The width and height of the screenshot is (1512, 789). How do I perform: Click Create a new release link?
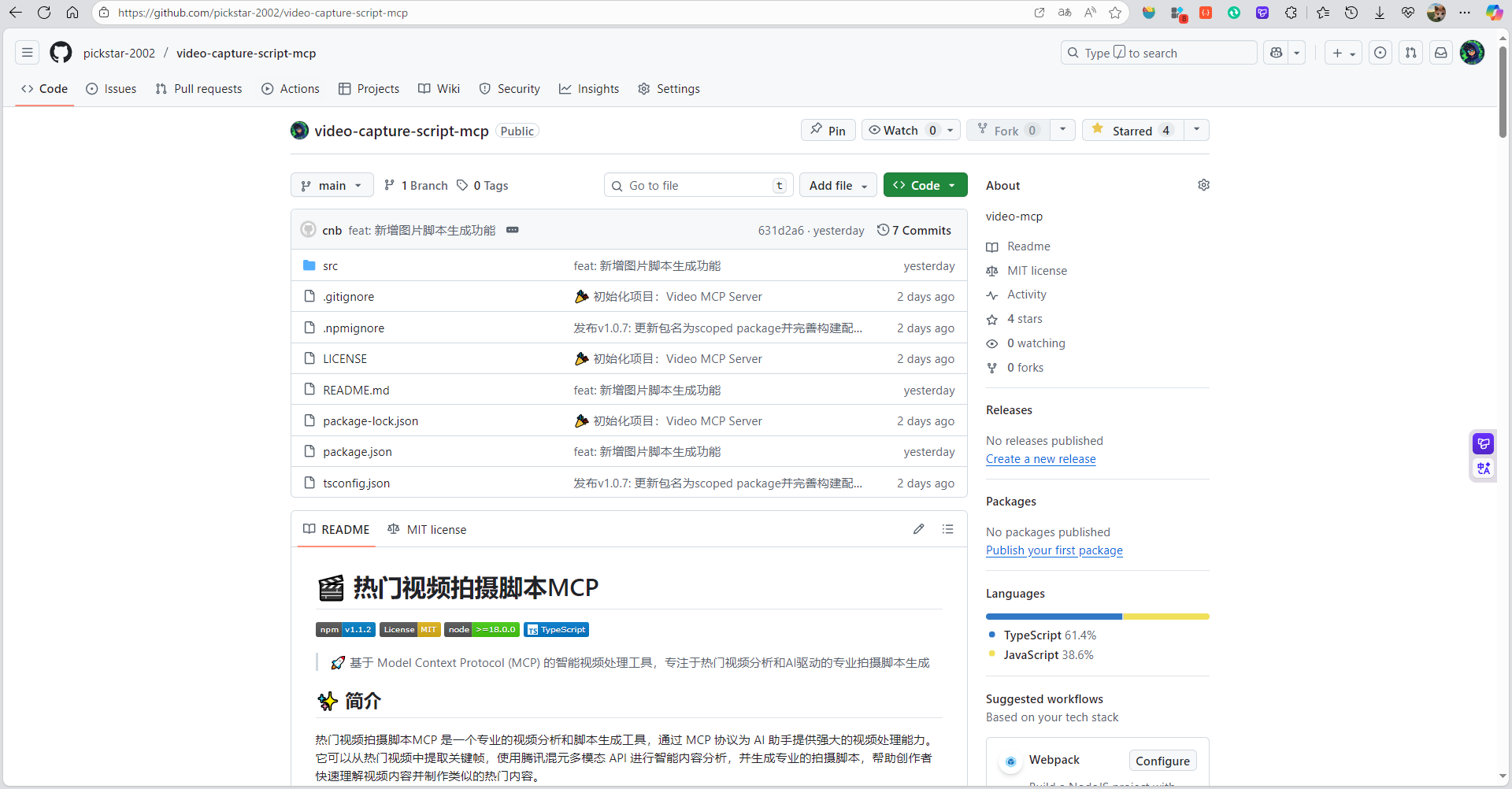coord(1040,459)
